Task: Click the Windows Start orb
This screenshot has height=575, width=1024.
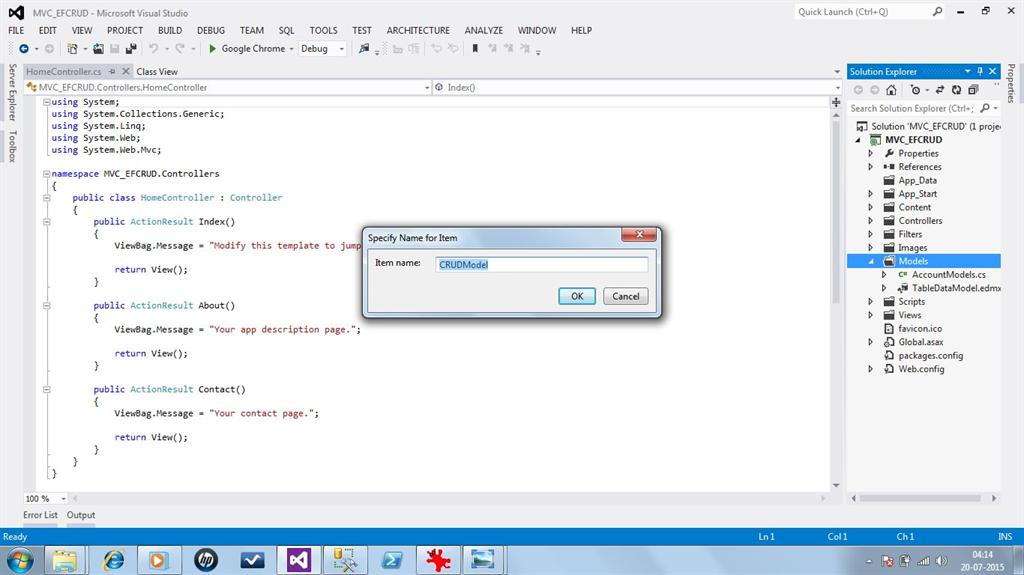Action: pos(20,561)
